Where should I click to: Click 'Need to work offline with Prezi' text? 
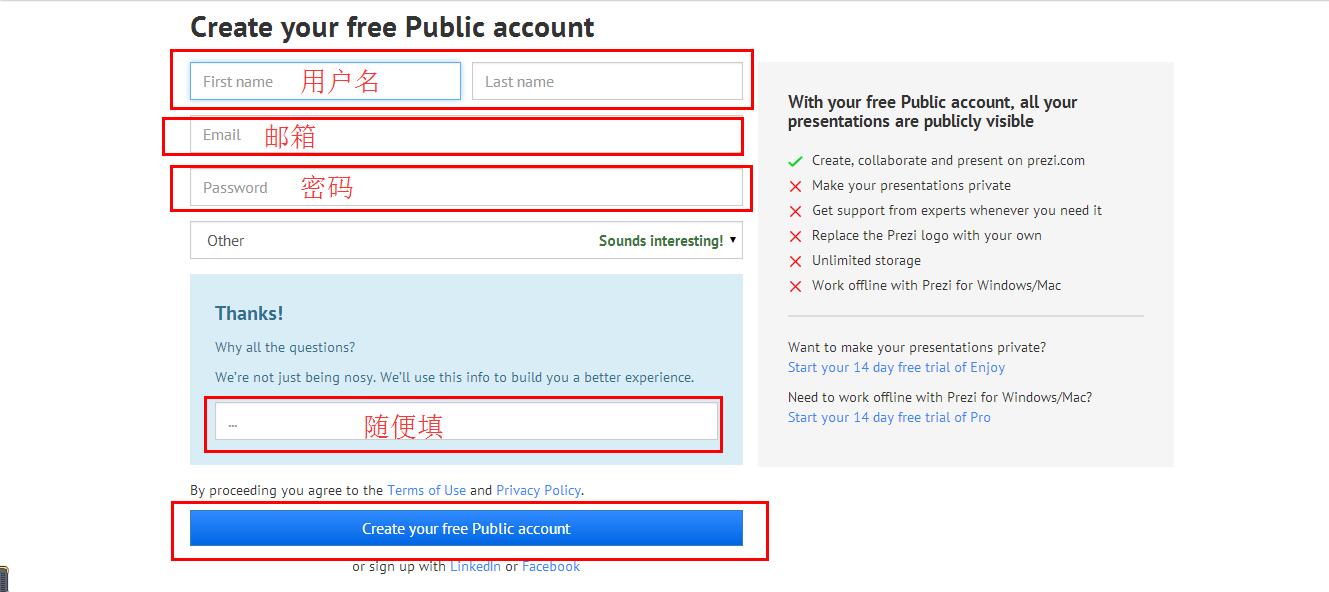point(940,397)
